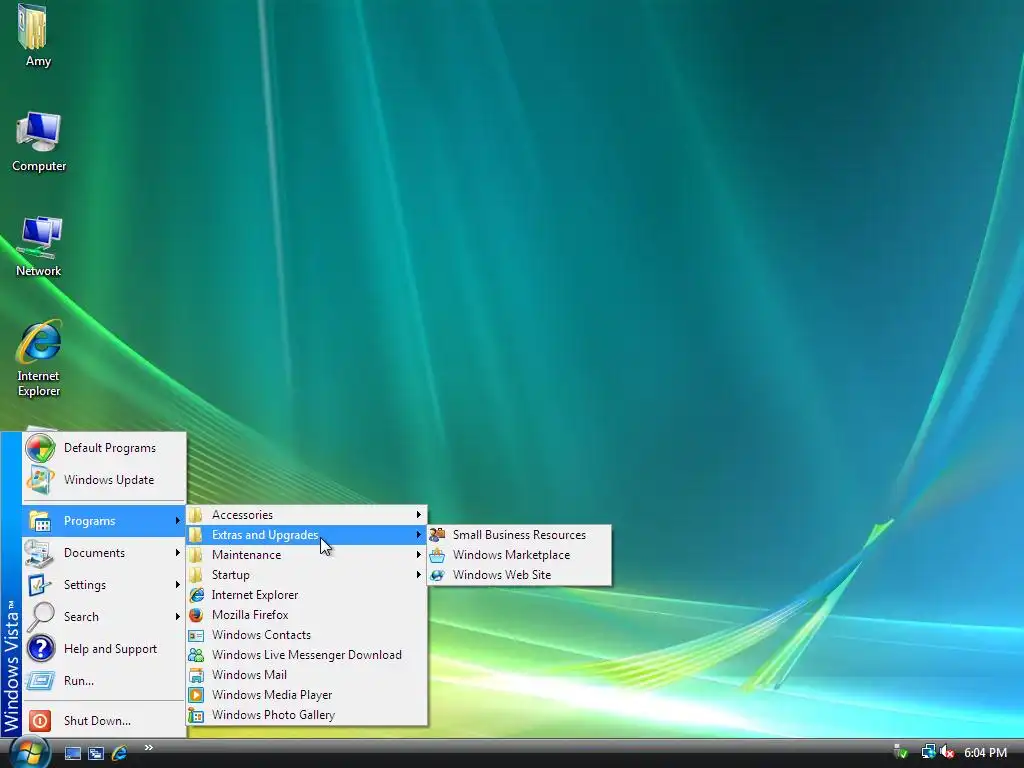
Task: Open Windows Marketplace
Action: [x=520, y=555]
